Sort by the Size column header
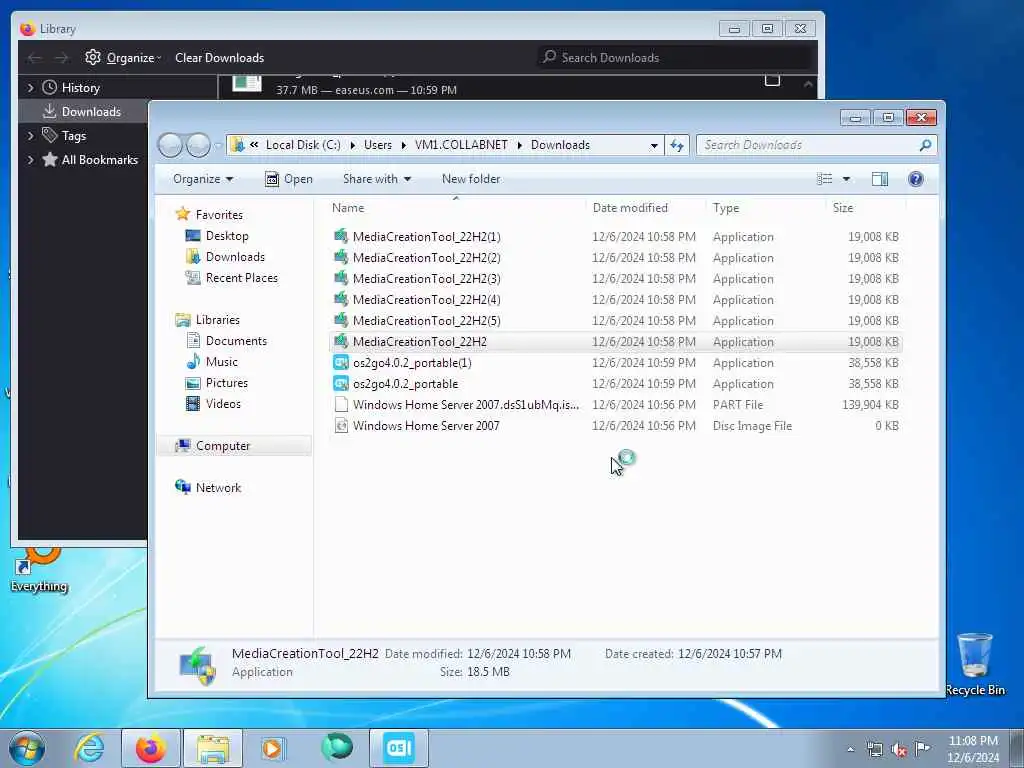The width and height of the screenshot is (1024, 768). pos(865,208)
